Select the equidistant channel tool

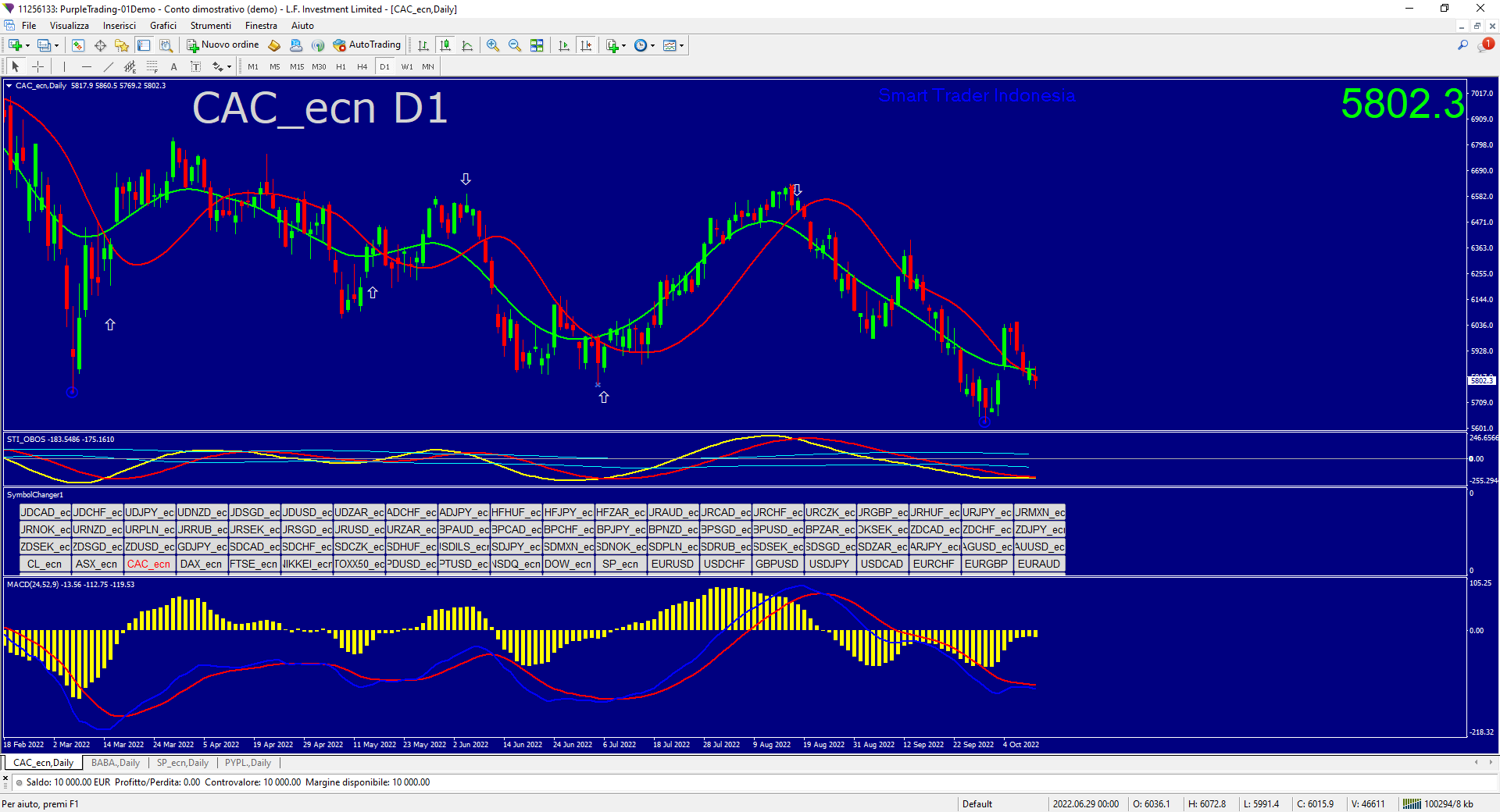pos(130,67)
